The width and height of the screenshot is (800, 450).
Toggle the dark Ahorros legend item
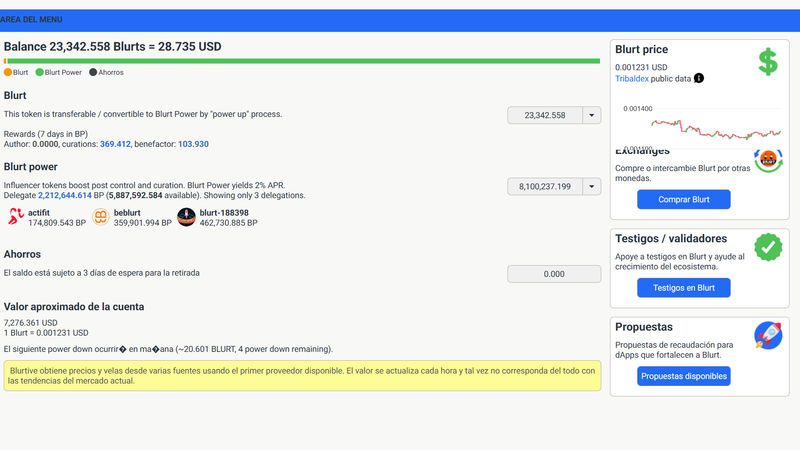click(x=107, y=72)
